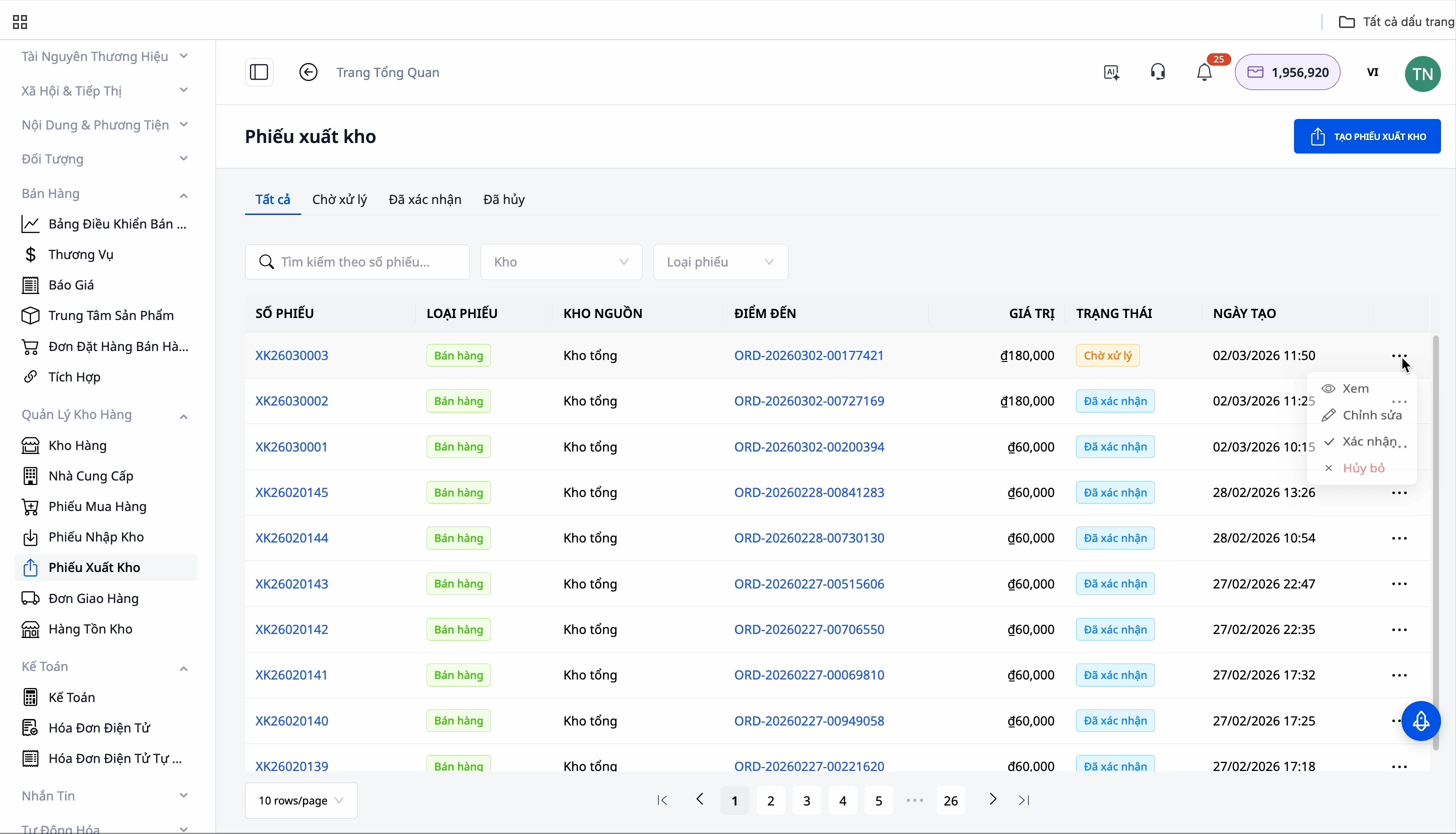Open the Kho filter dropdown
Image resolution: width=1456 pixels, height=834 pixels.
tap(560, 262)
